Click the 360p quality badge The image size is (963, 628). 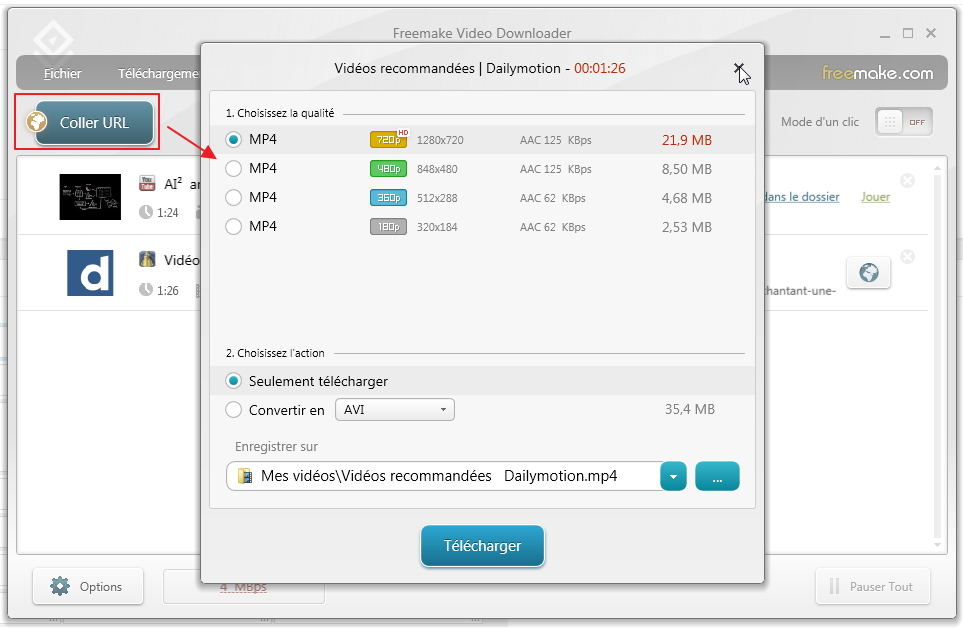[x=388, y=198]
